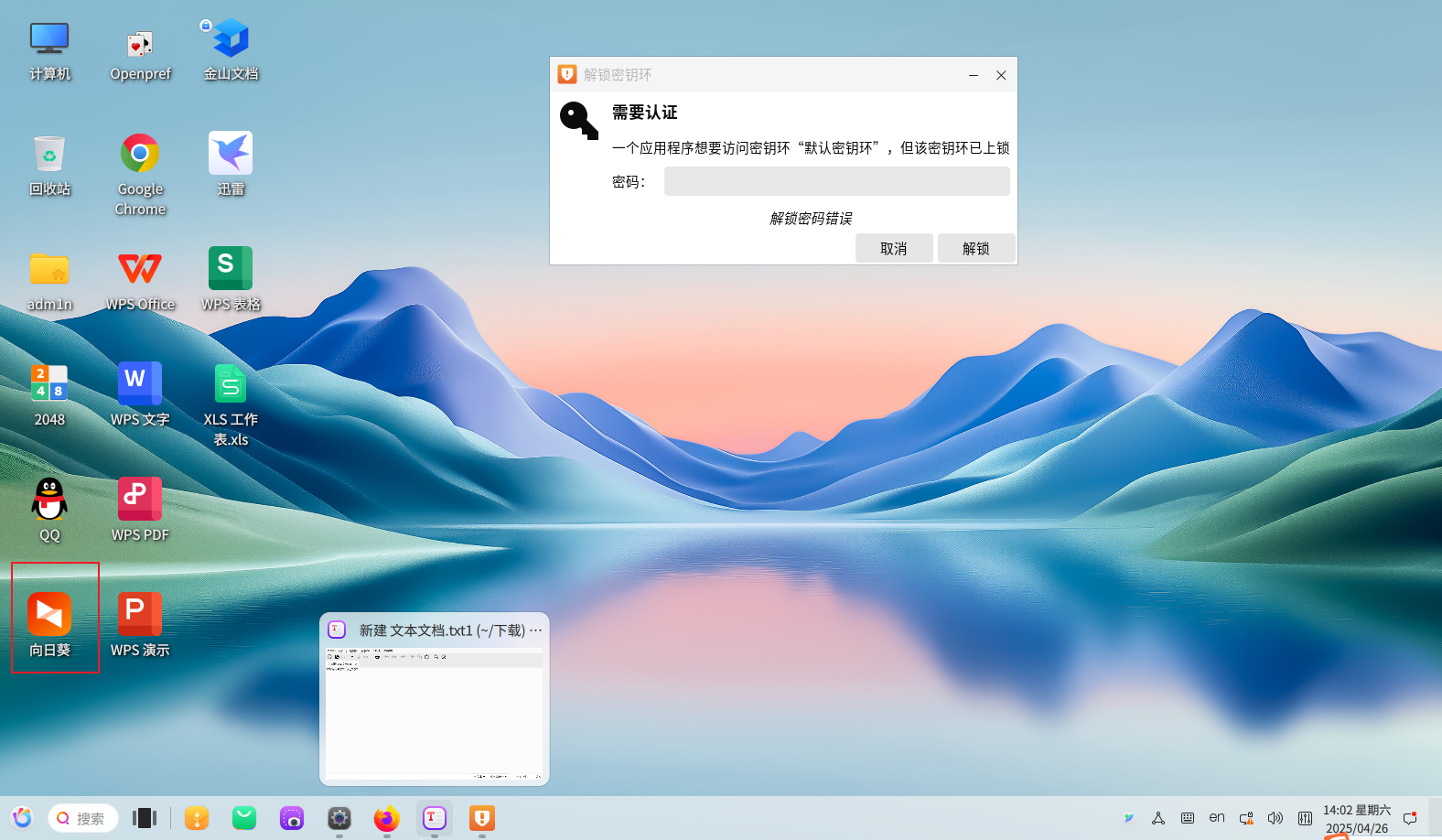Open the multitask view icon in taskbar
The image size is (1442, 840).
click(145, 818)
